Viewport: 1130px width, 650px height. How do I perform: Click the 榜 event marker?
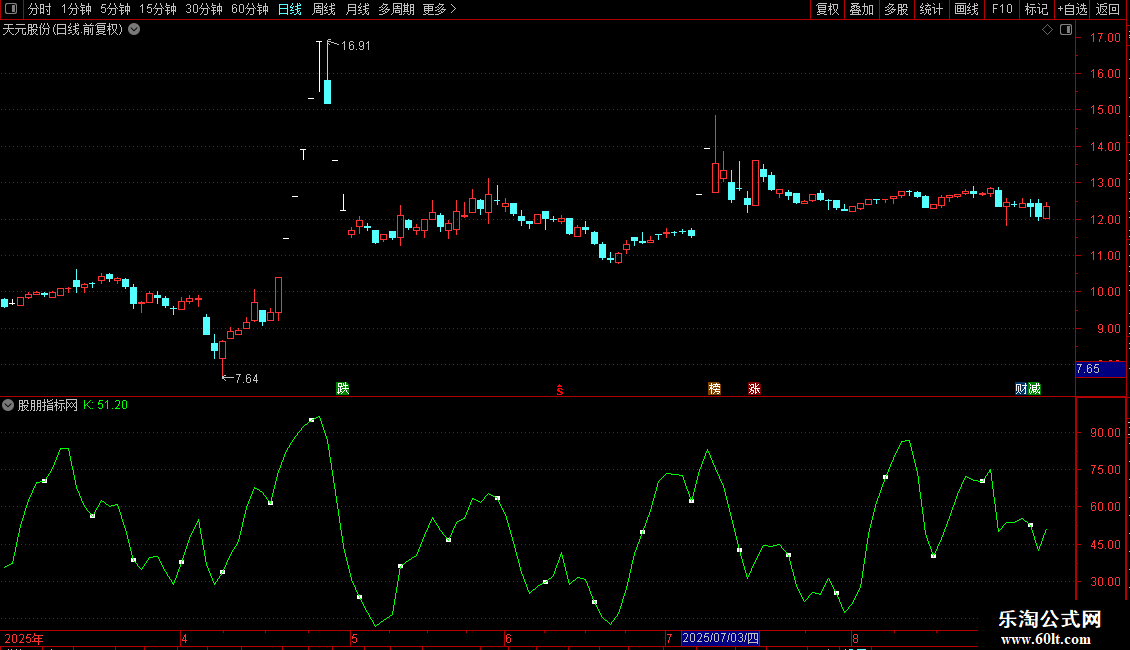714,388
